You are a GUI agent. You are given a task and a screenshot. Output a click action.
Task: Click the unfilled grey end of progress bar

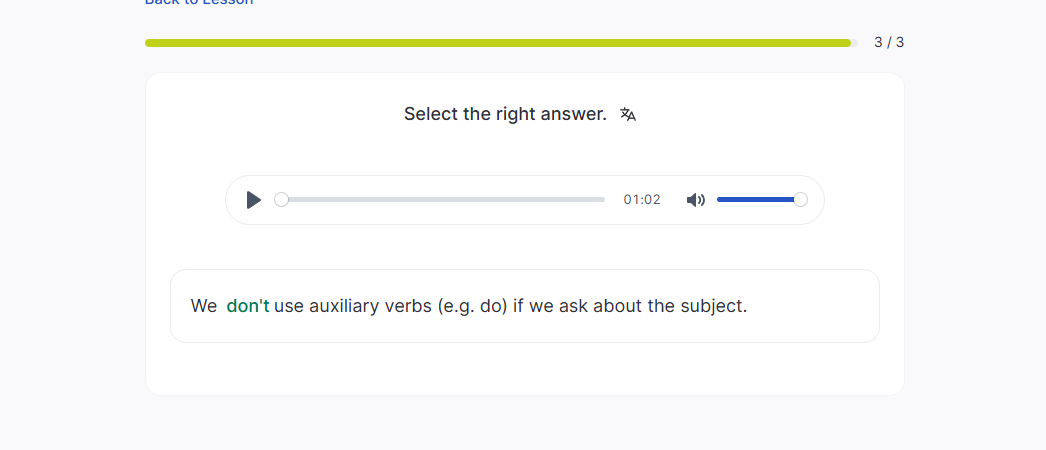tap(855, 43)
